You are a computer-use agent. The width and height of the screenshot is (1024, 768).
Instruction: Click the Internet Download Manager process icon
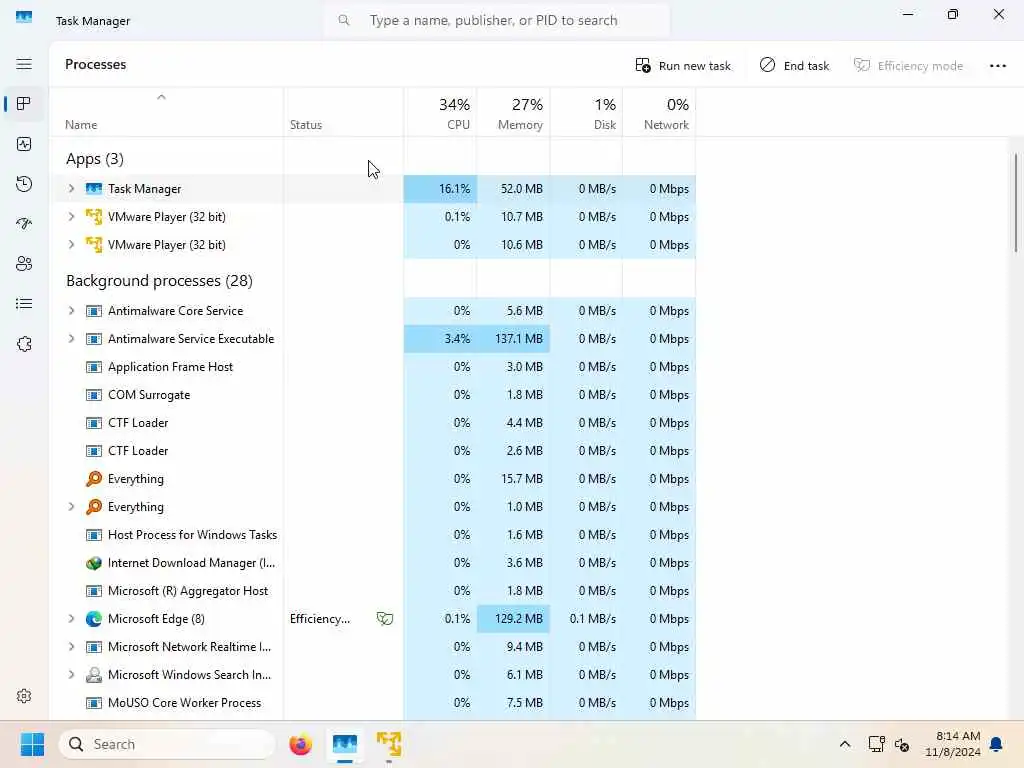(94, 563)
